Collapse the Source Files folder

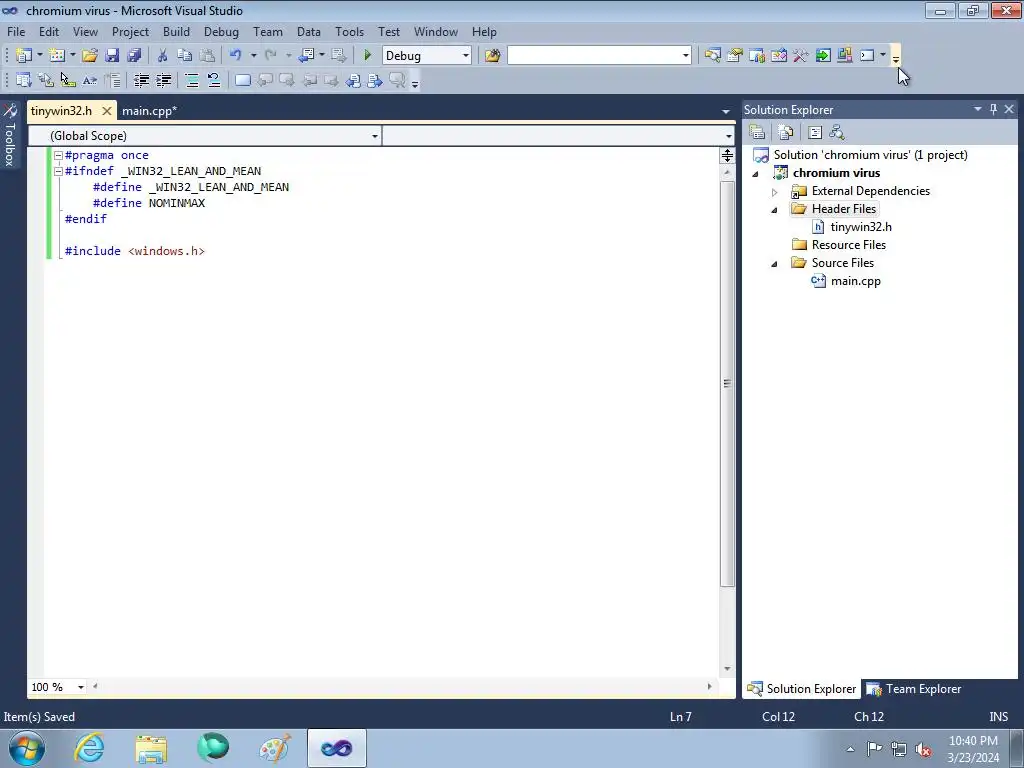(x=775, y=264)
